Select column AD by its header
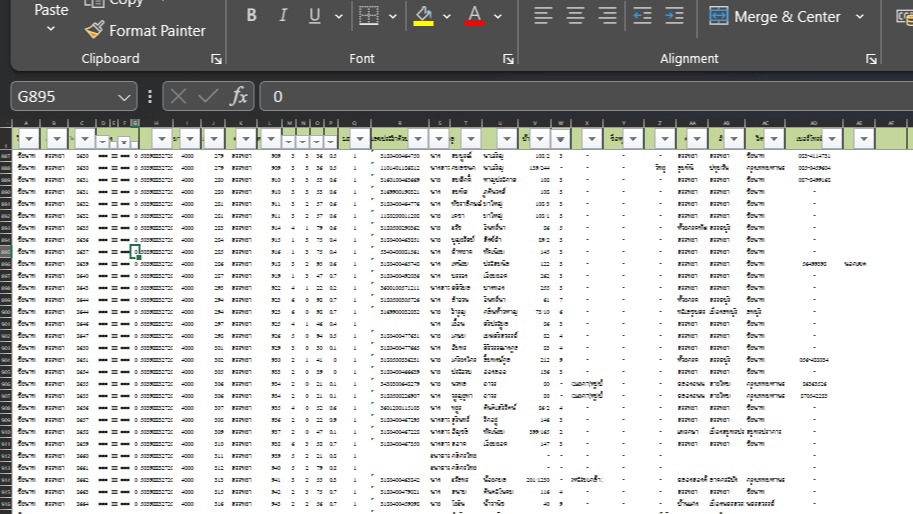Image resolution: width=913 pixels, height=514 pixels. (x=813, y=123)
